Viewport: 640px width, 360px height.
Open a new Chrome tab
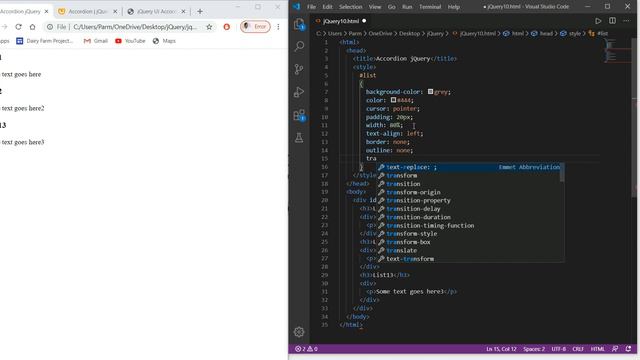pos(200,11)
